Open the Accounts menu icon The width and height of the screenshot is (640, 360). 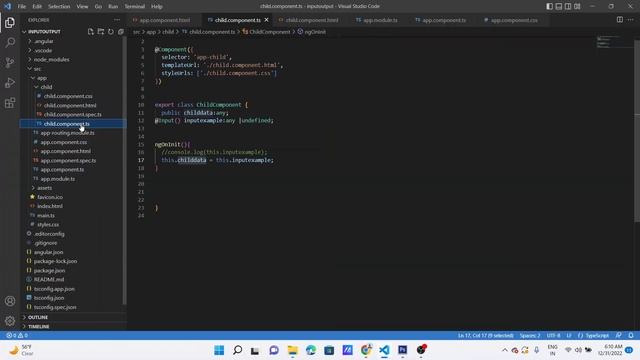pyautogui.click(x=10, y=301)
